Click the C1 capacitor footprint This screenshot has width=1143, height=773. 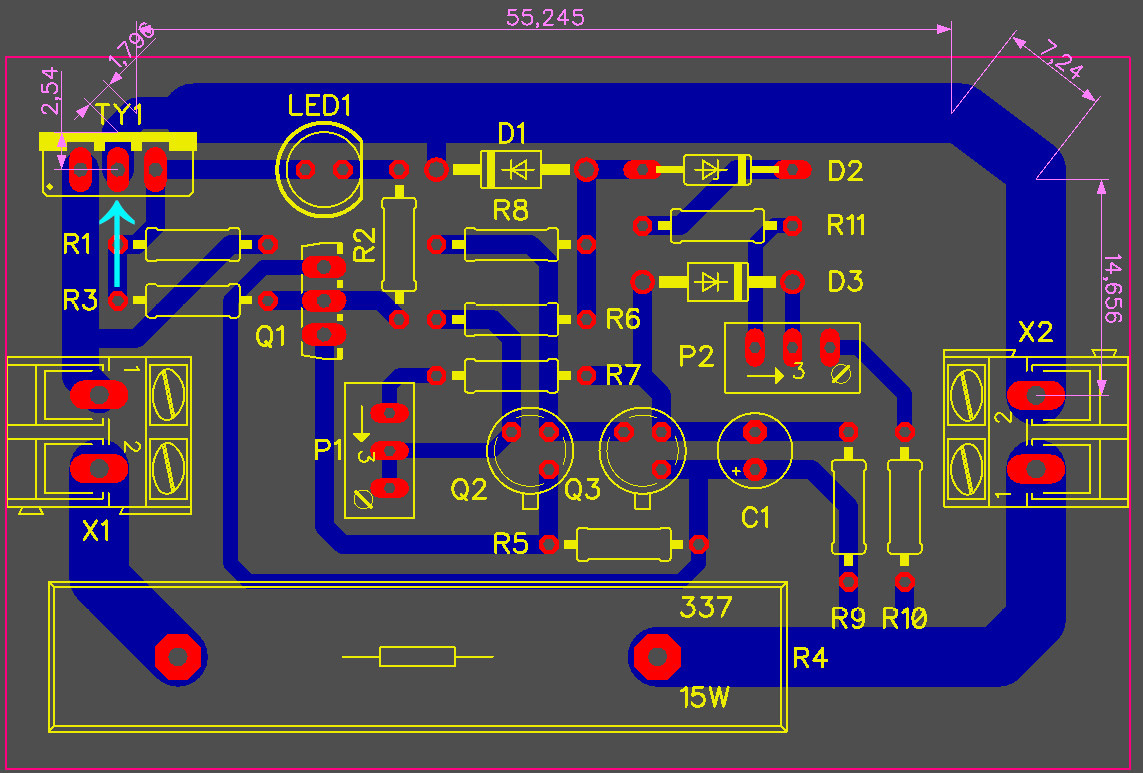point(755,448)
